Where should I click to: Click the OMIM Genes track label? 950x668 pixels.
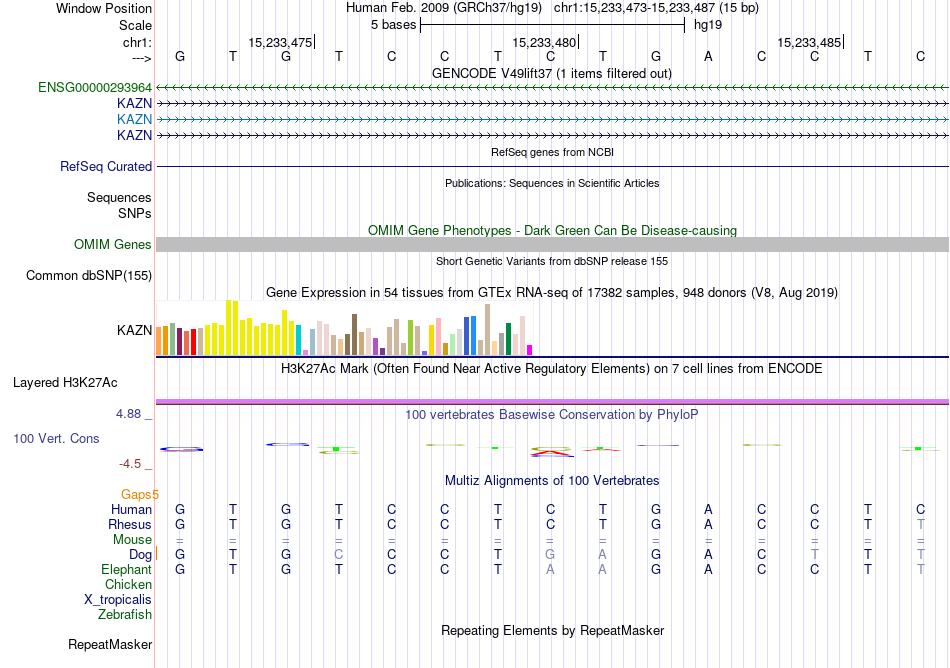[112, 245]
